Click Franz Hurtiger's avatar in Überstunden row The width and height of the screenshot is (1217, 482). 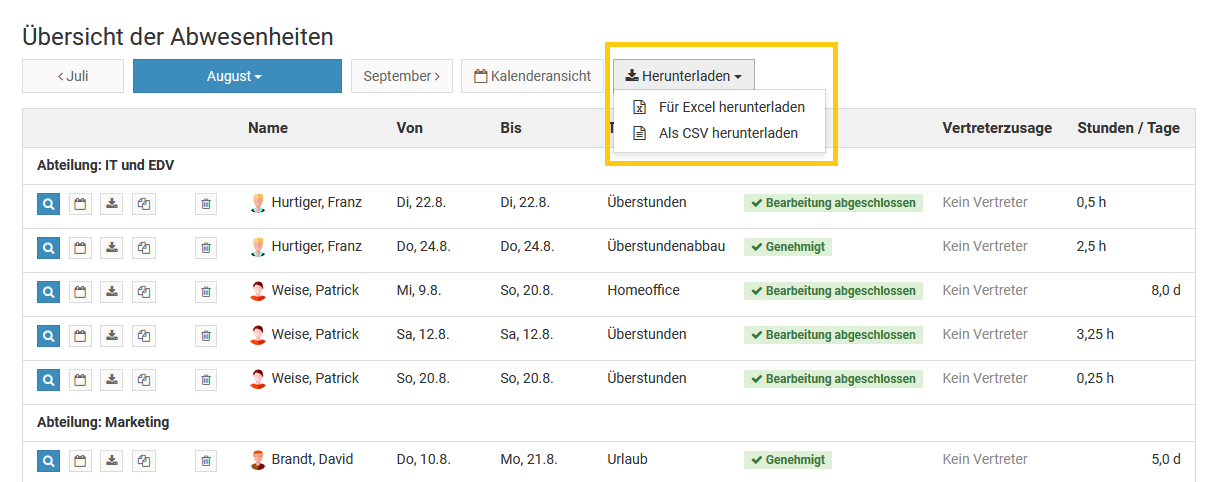[x=258, y=203]
